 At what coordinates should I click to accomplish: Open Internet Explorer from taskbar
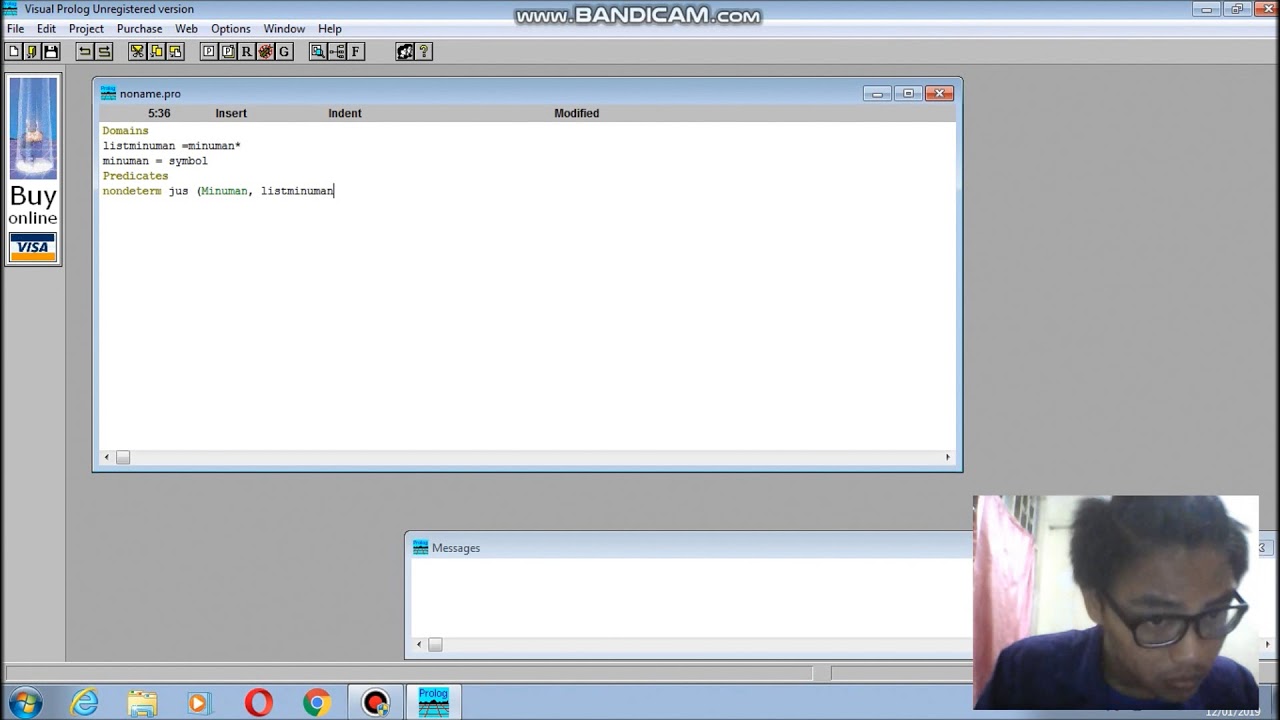(x=85, y=703)
